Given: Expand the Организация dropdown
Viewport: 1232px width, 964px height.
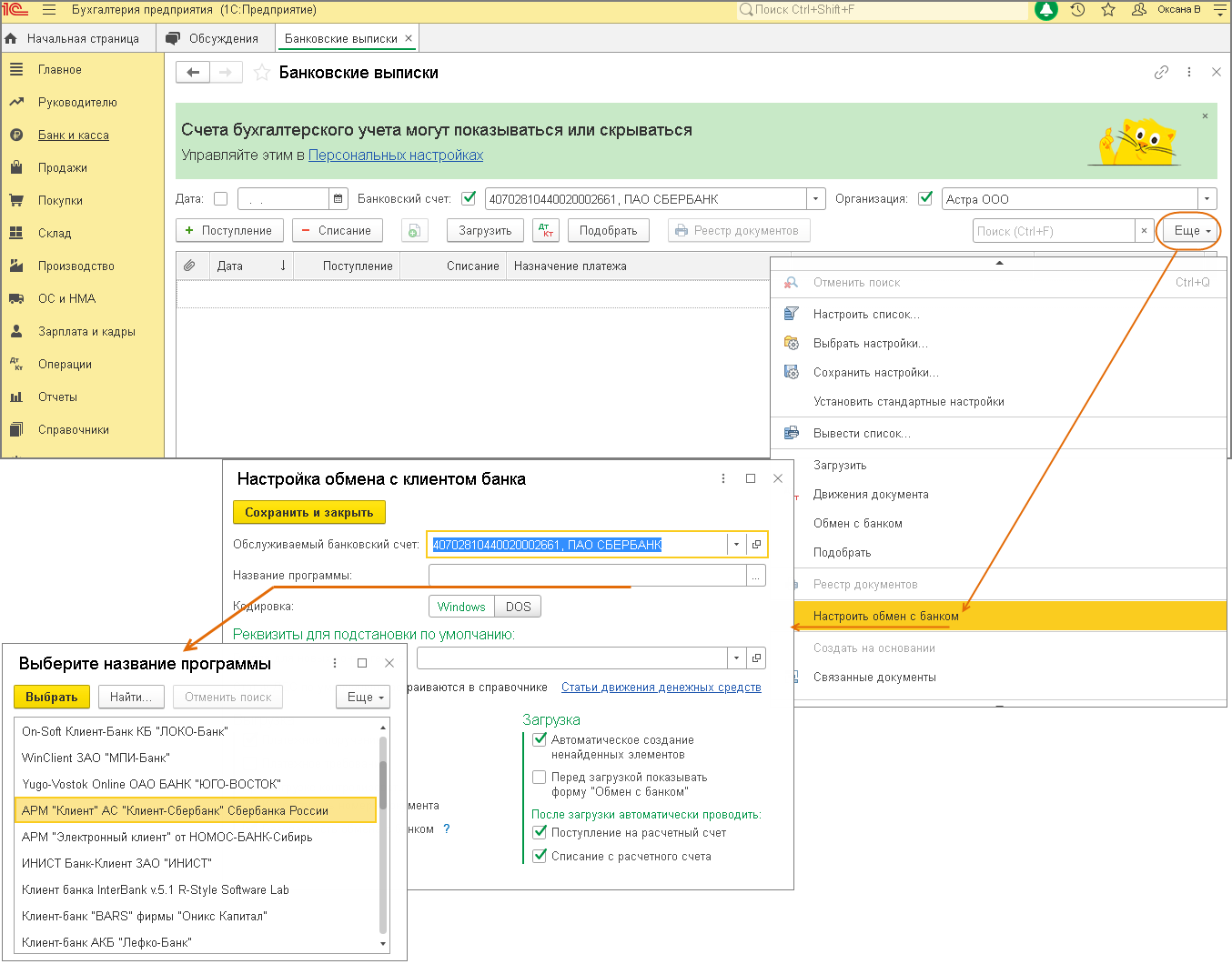Looking at the screenshot, I should (1207, 199).
